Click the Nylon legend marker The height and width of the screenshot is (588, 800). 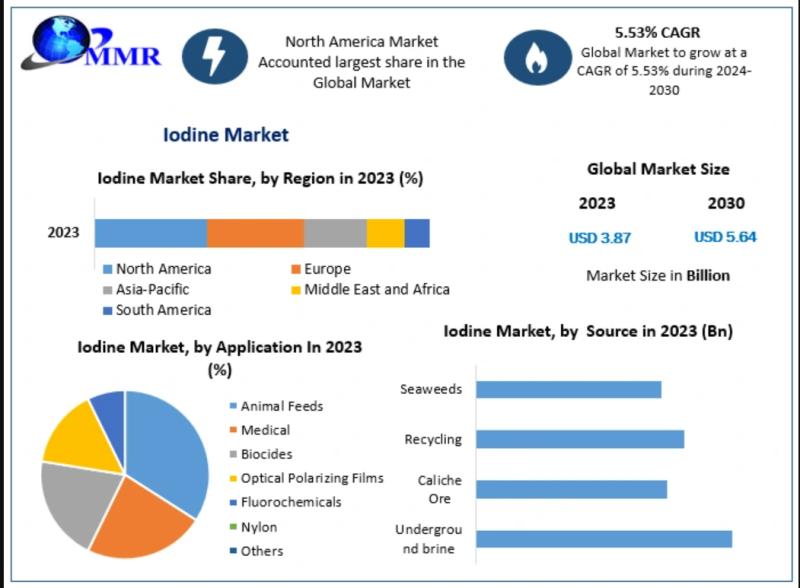[x=232, y=527]
